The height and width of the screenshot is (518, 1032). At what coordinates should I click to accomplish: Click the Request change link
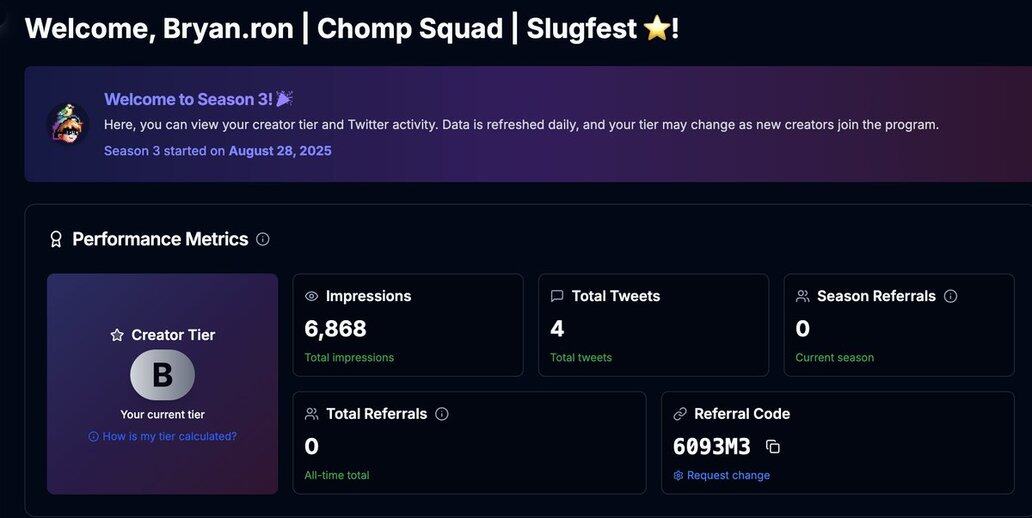coord(728,475)
